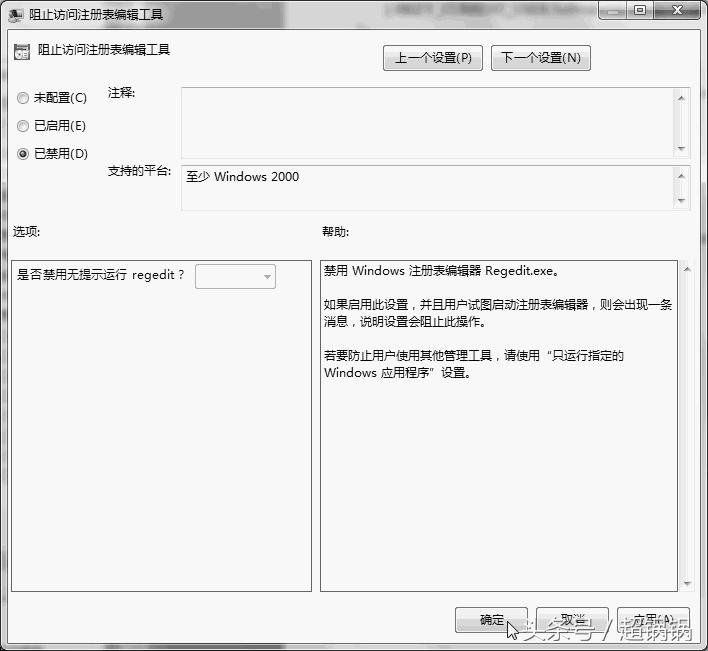Click the 取消 cancel button
Viewport: 708px width, 651px height.
pyautogui.click(x=572, y=620)
